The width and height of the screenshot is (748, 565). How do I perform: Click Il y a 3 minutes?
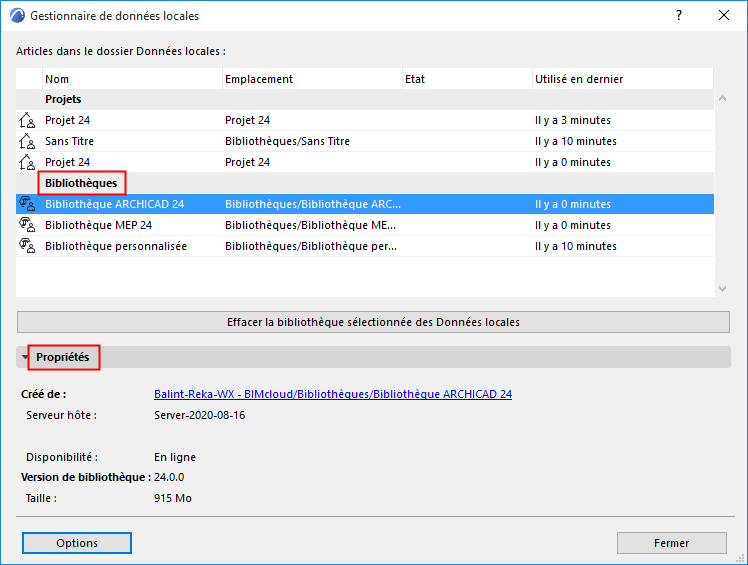[572, 120]
